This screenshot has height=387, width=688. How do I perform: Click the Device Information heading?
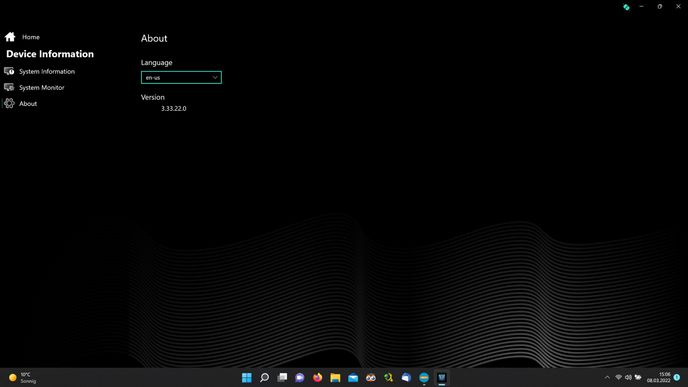(50, 54)
